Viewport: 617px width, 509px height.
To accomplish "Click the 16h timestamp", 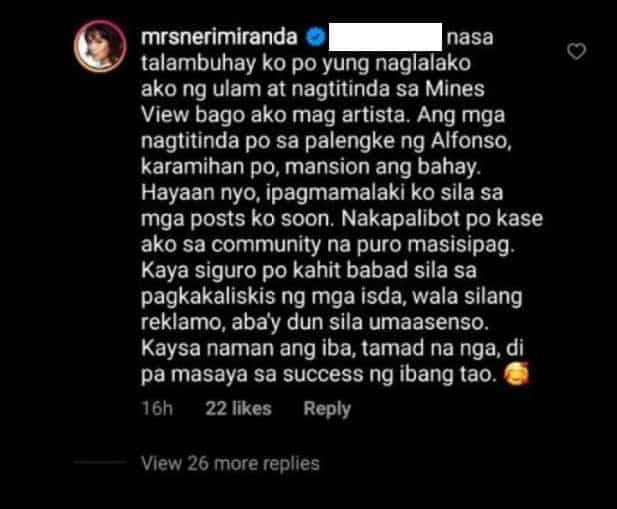I will 157,409.
